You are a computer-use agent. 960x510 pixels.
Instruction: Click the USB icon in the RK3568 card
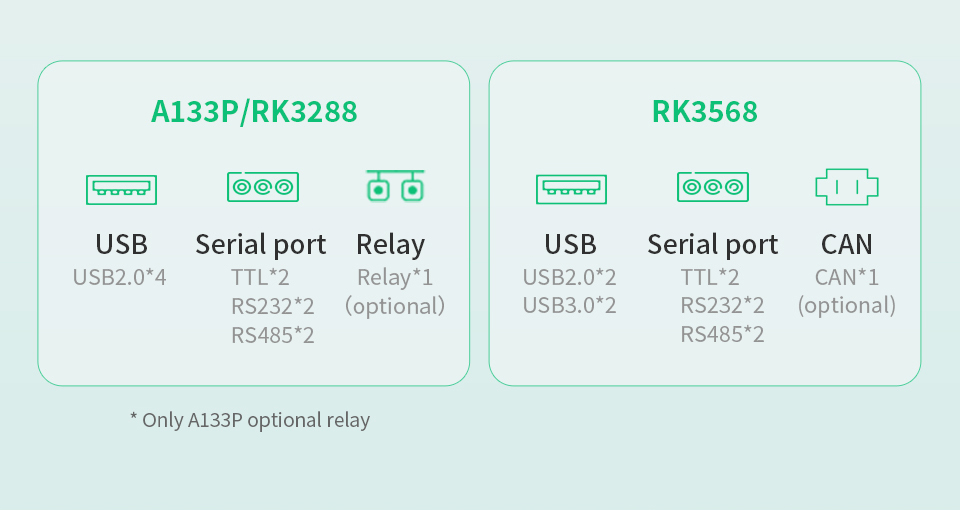571,188
